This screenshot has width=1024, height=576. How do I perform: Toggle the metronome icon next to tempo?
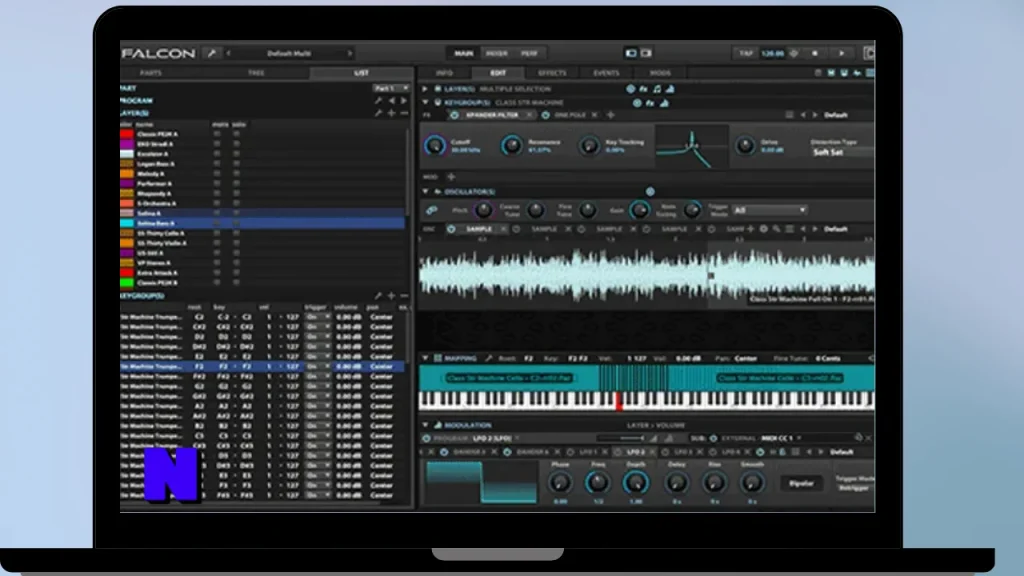pos(794,54)
